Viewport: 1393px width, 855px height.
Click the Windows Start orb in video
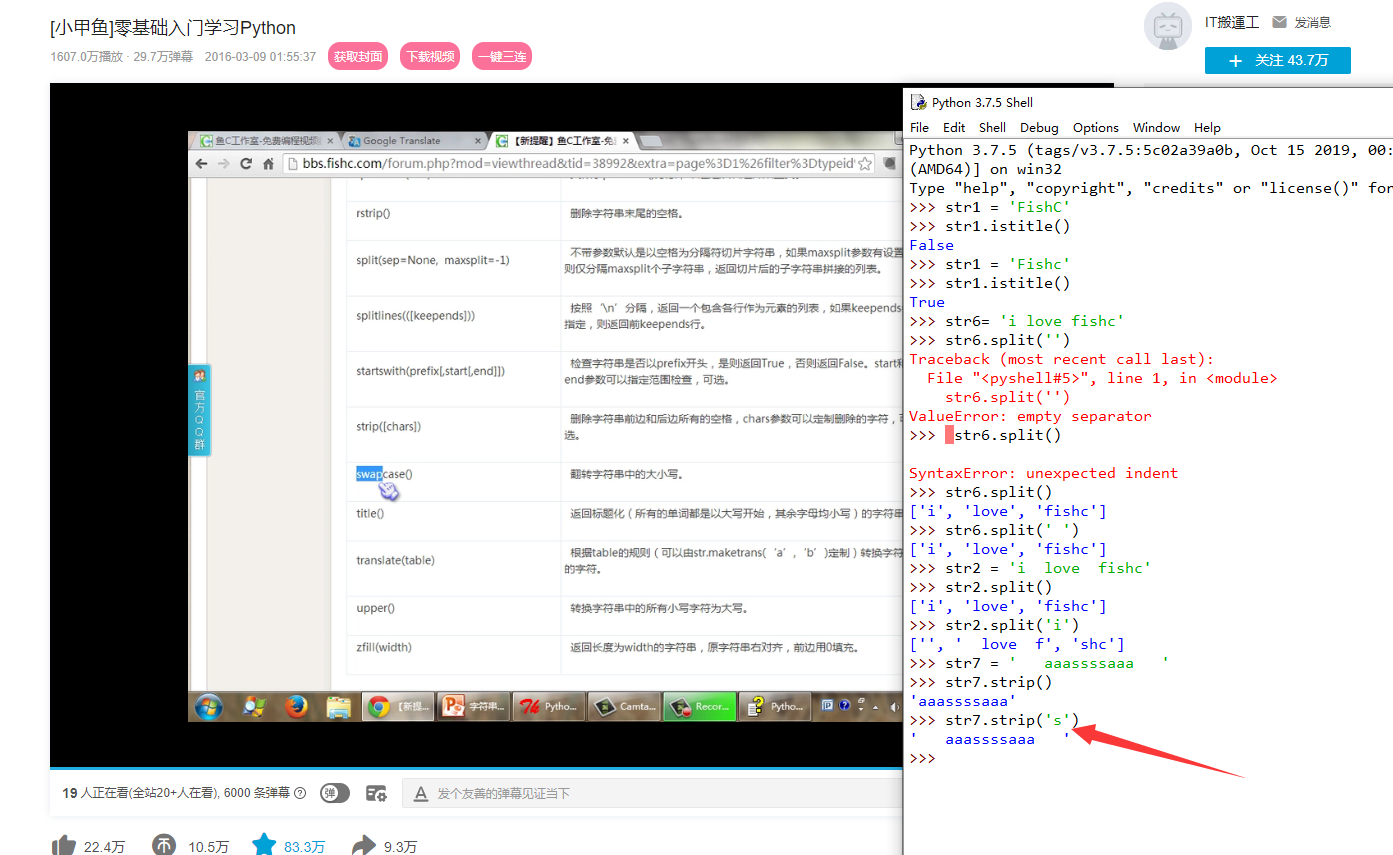[209, 706]
